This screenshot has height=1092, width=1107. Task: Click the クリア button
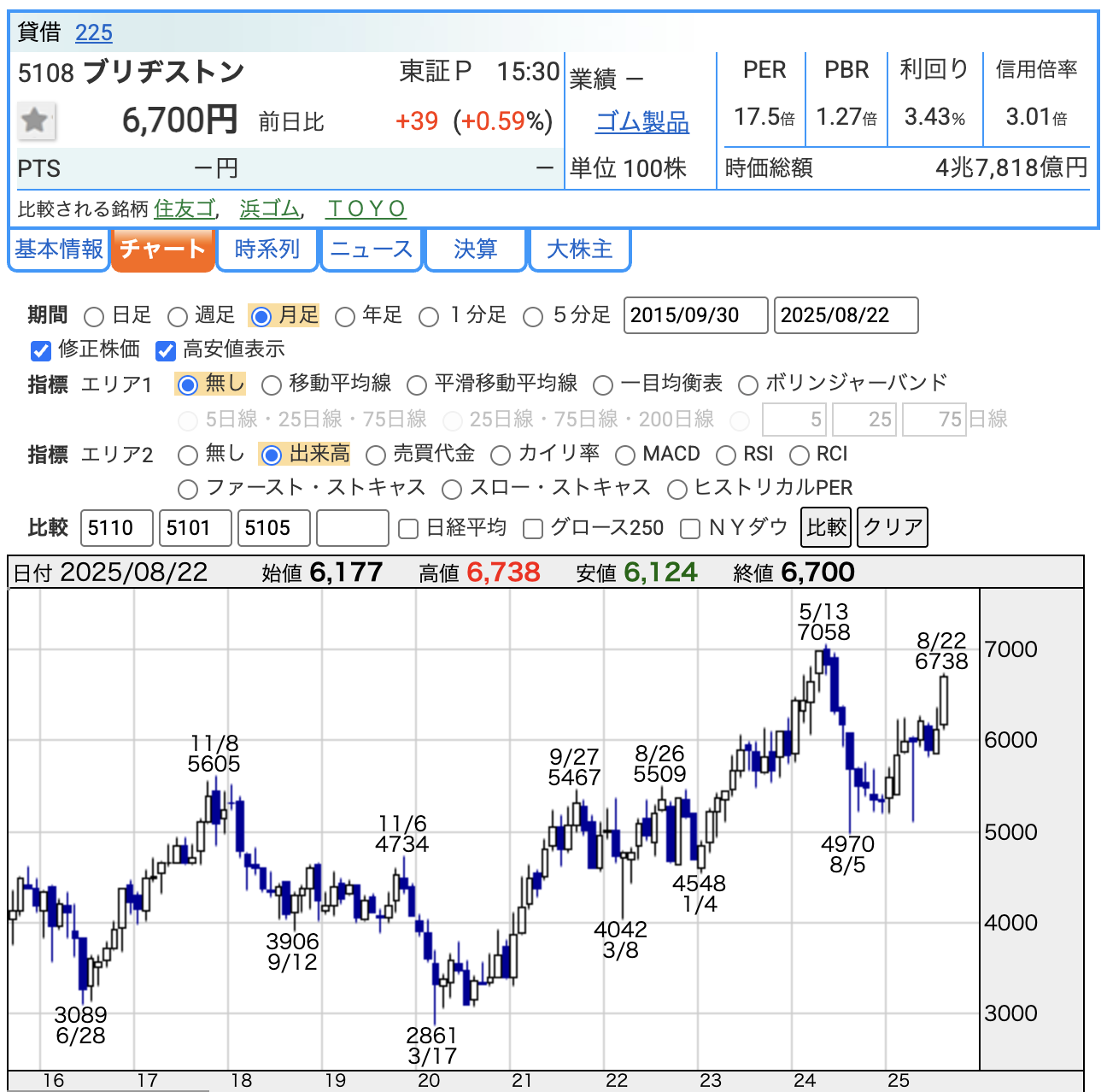click(x=893, y=527)
